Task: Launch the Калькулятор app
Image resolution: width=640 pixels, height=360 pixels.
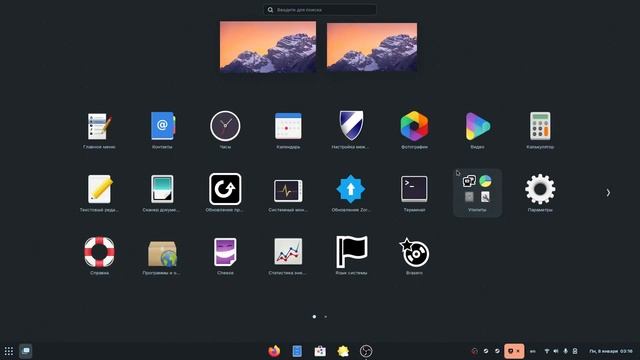Action: 540,126
